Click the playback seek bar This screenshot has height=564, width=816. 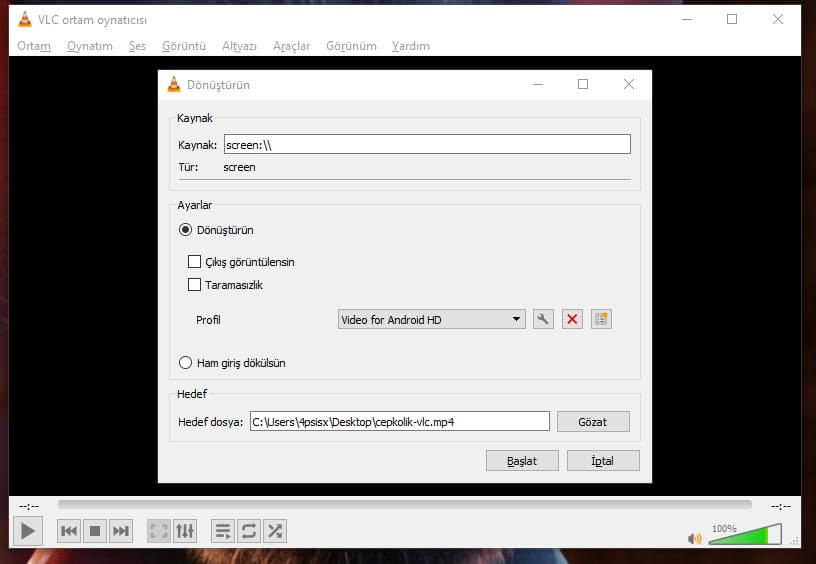click(x=405, y=505)
